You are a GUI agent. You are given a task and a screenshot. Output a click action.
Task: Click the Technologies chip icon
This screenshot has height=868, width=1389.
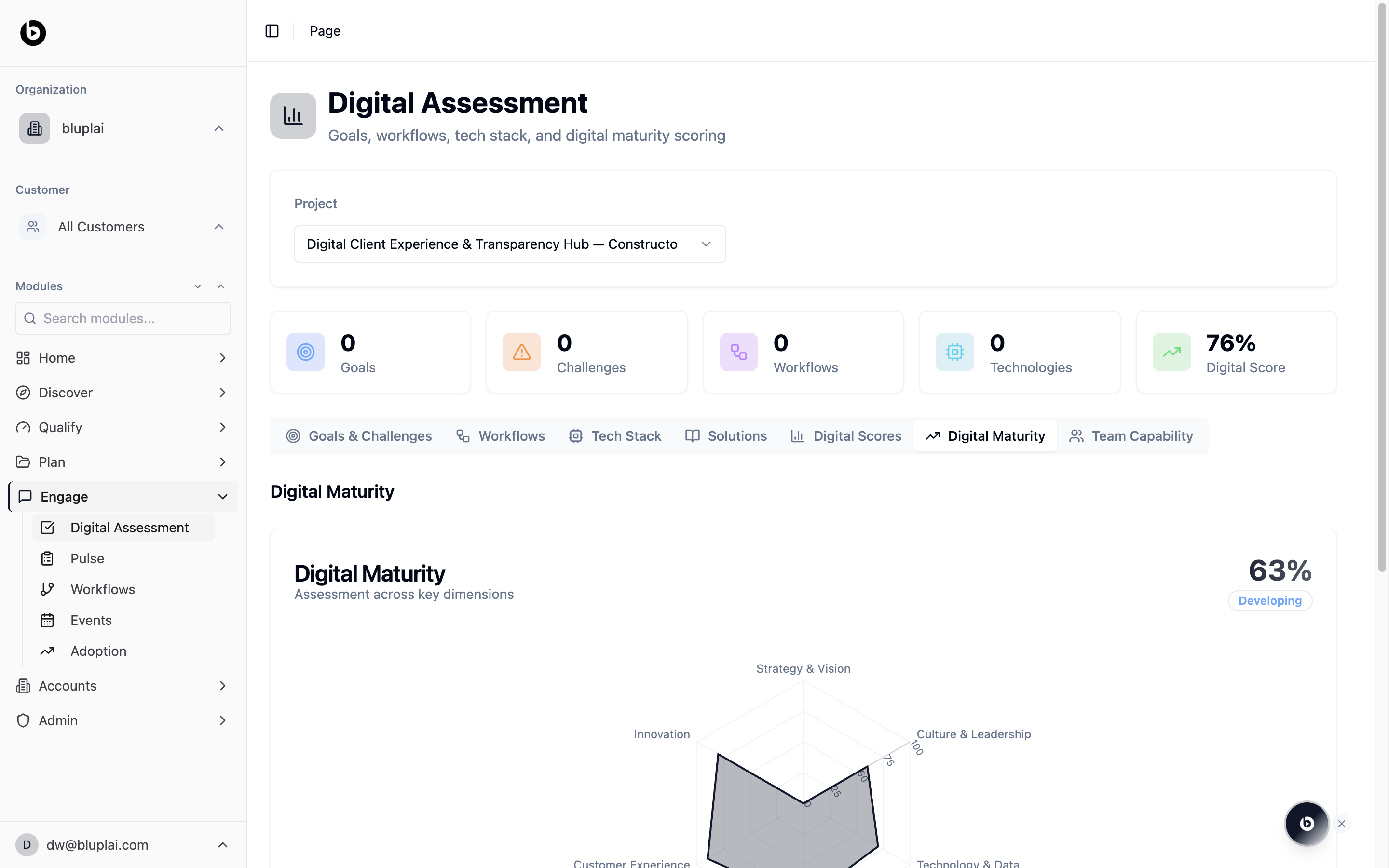[x=954, y=352]
